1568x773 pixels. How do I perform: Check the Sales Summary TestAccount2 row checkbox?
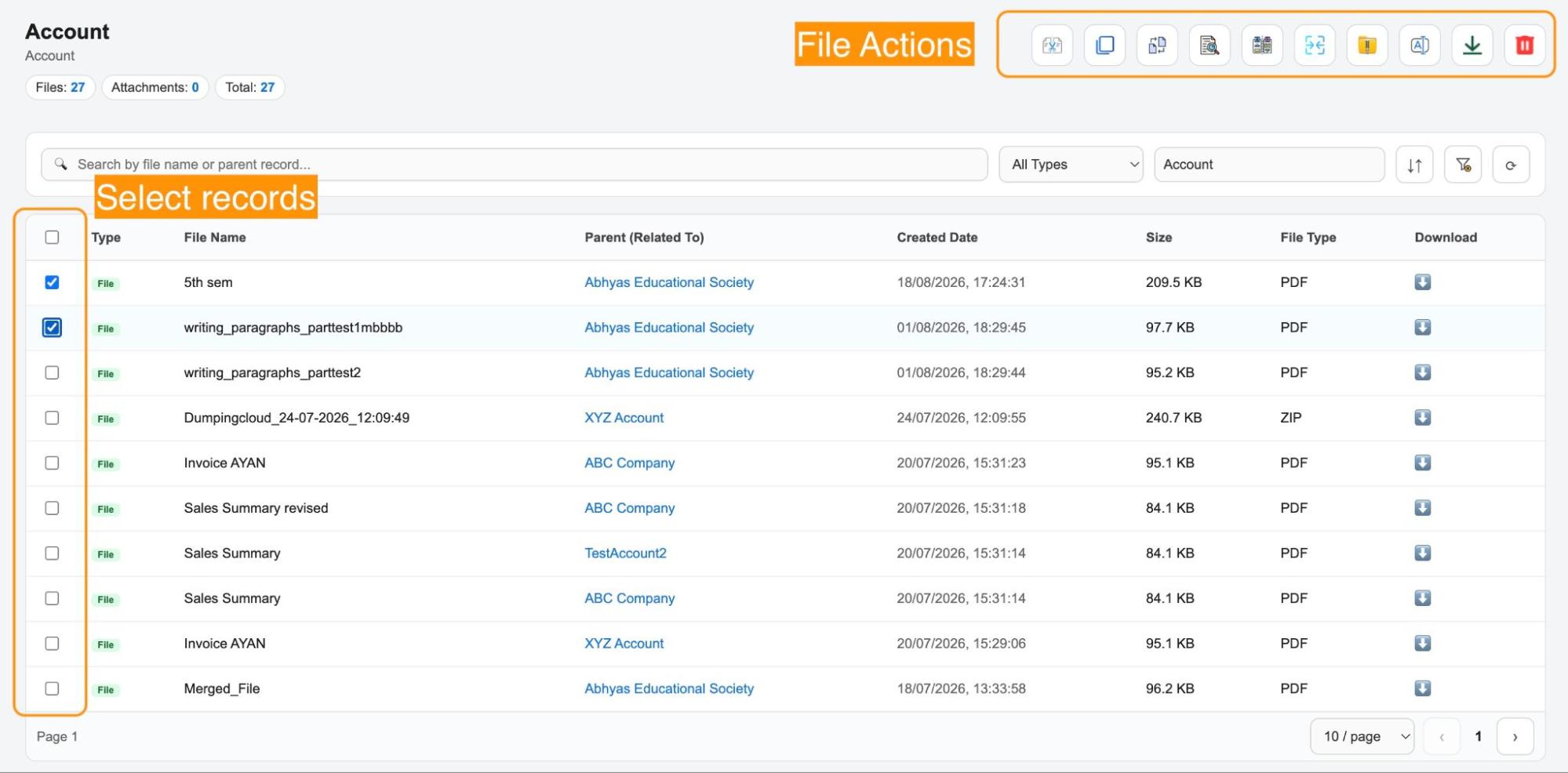[52, 553]
